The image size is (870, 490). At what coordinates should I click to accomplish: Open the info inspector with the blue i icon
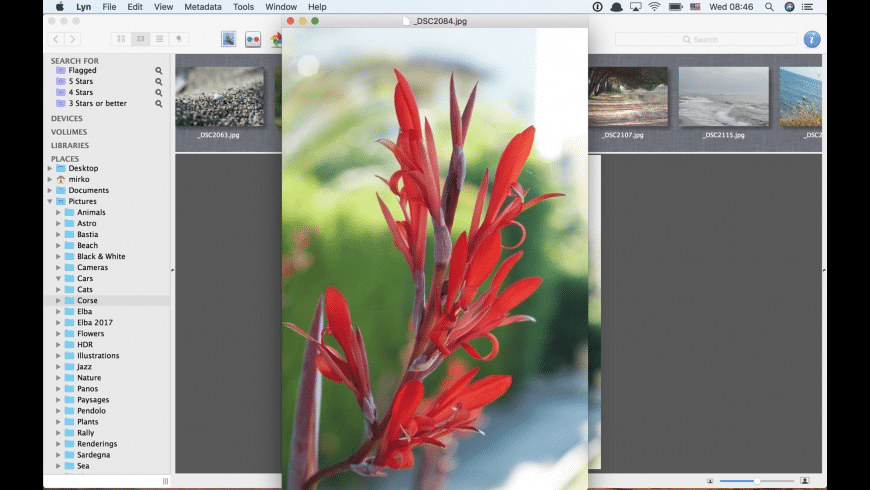tap(812, 39)
